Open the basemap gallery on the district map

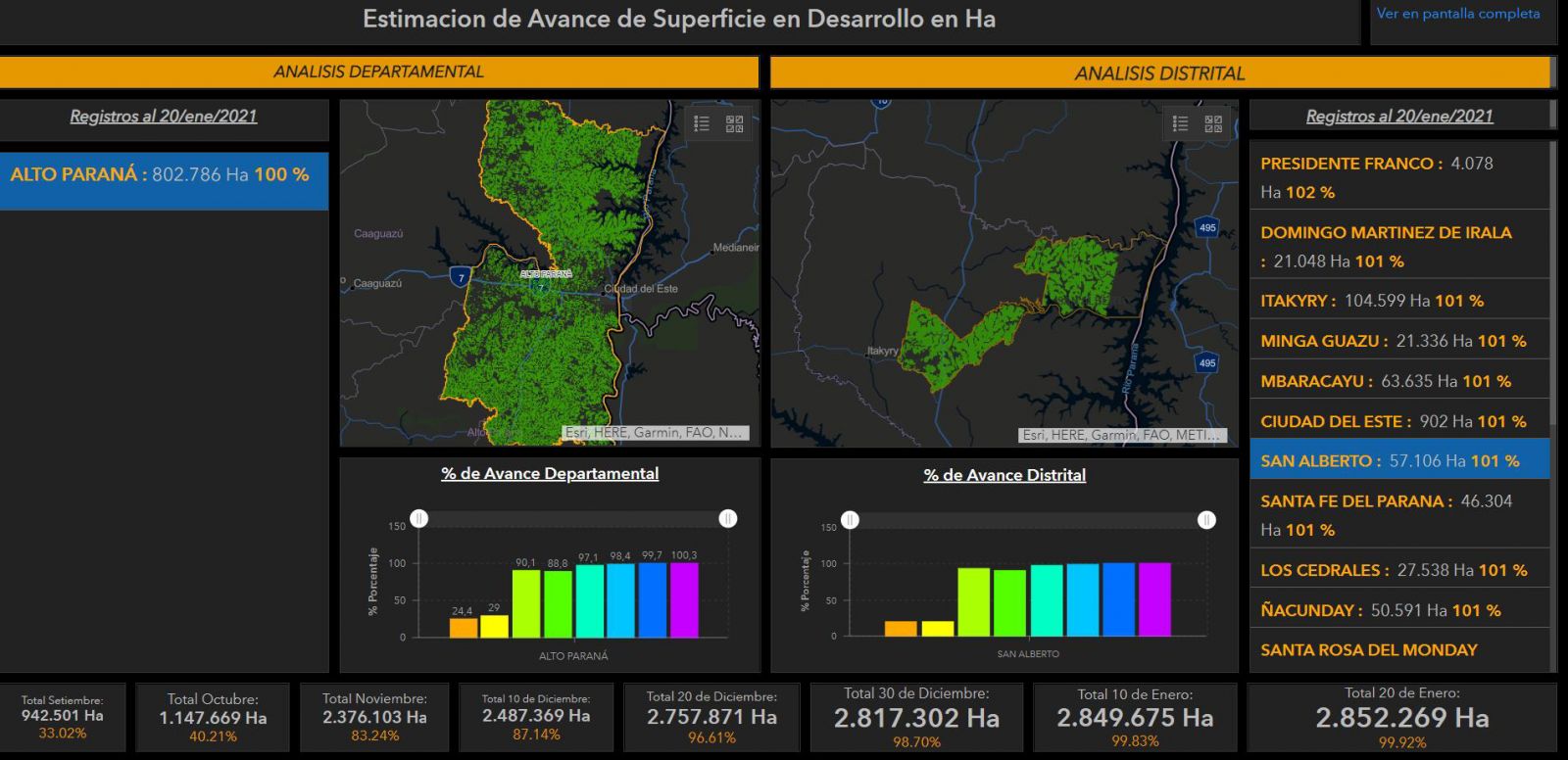(x=1213, y=123)
